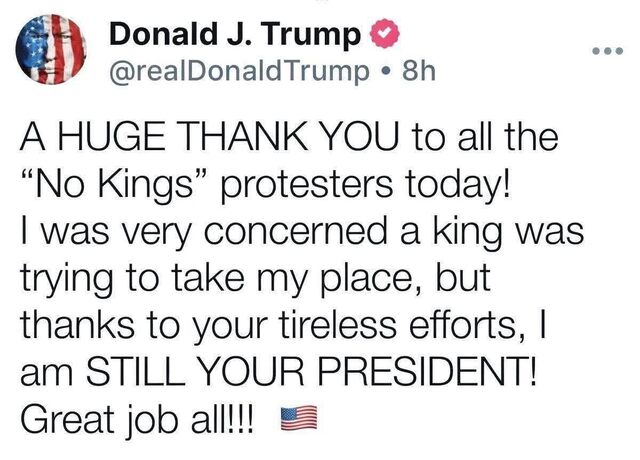Click the flag-patterned profile avatar

[50, 51]
